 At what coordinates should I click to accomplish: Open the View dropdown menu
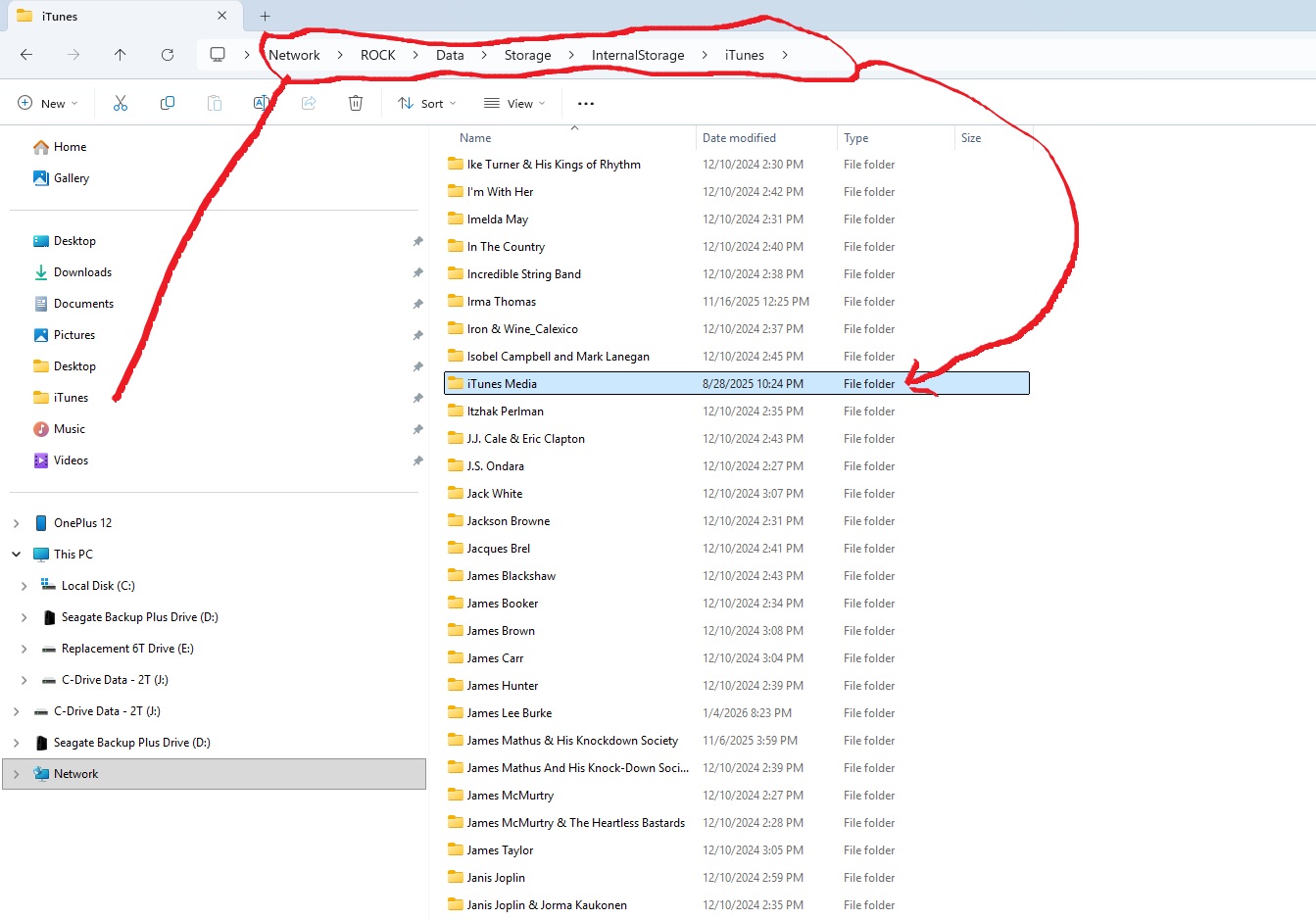click(x=514, y=103)
